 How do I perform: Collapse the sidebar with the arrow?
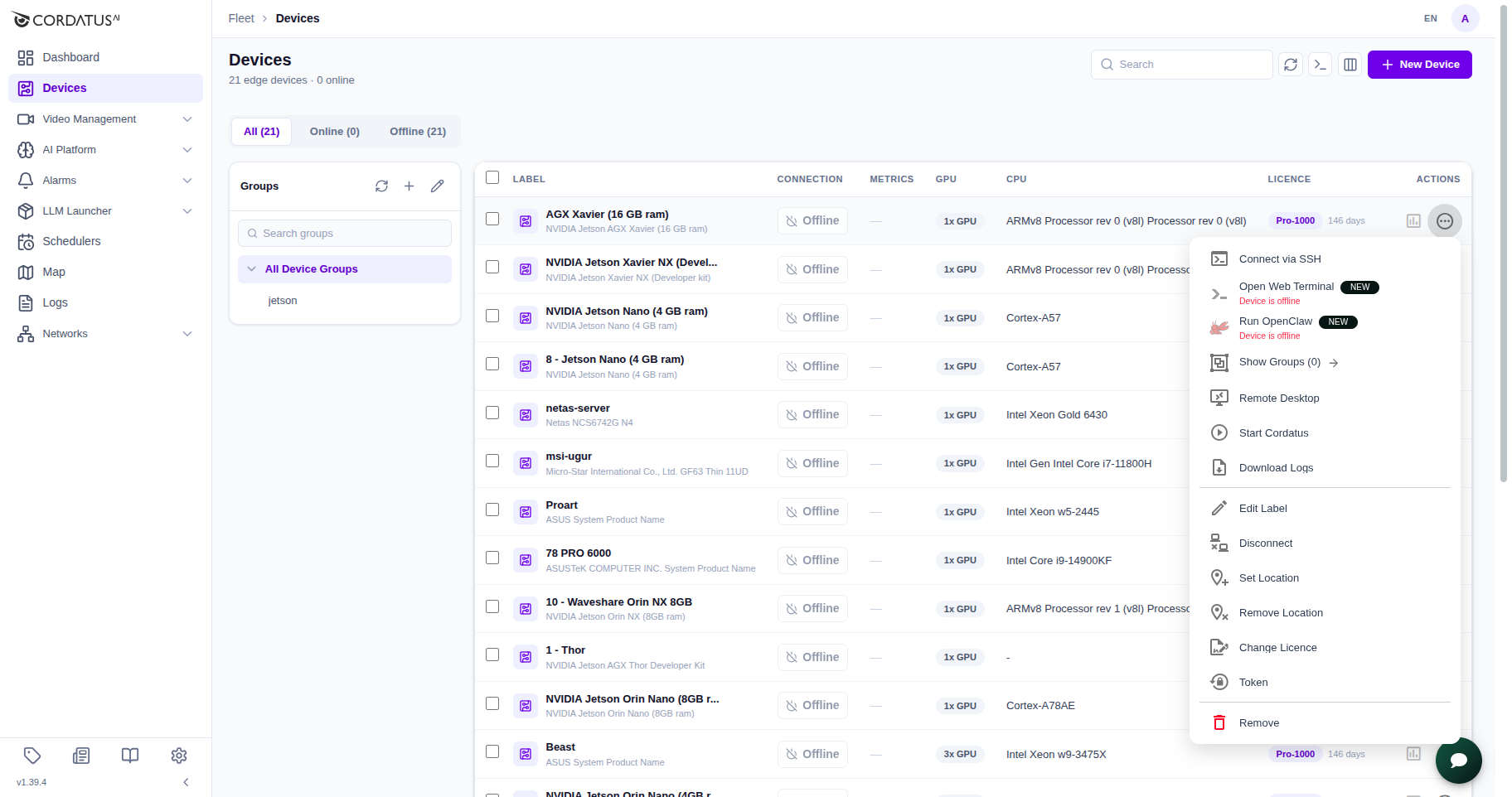[186, 782]
